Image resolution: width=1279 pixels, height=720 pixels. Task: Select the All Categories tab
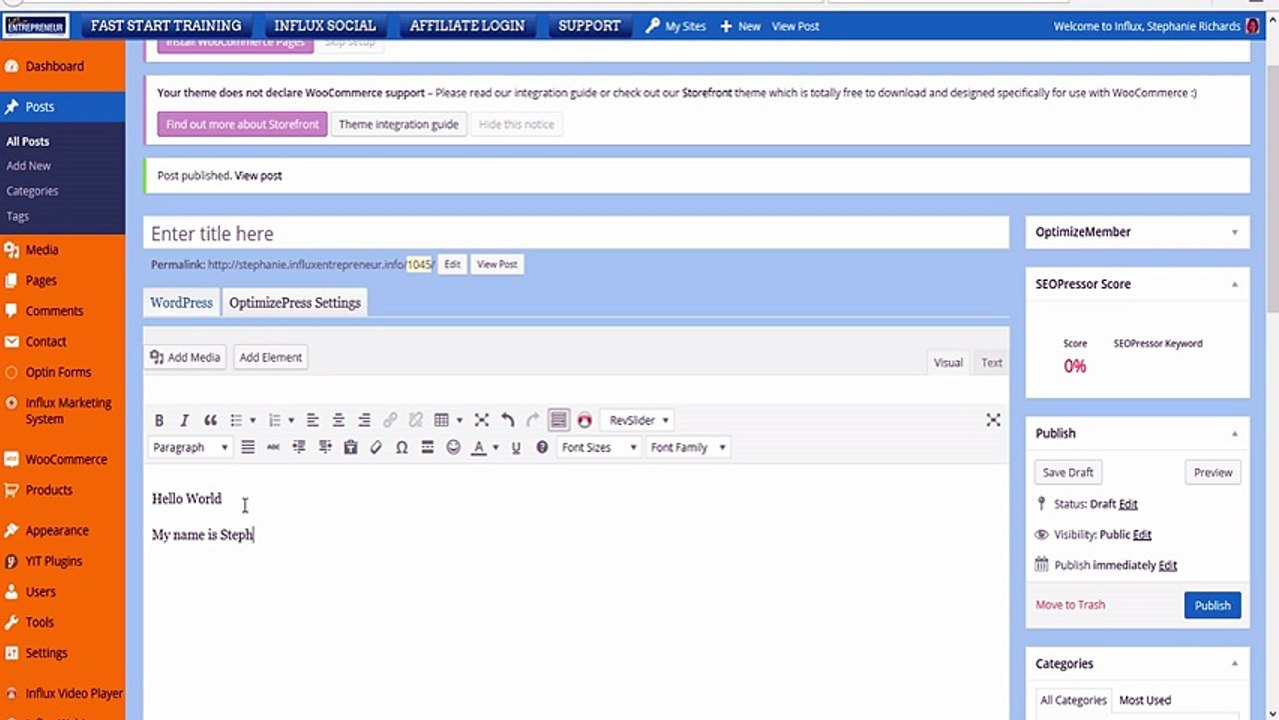[1073, 700]
